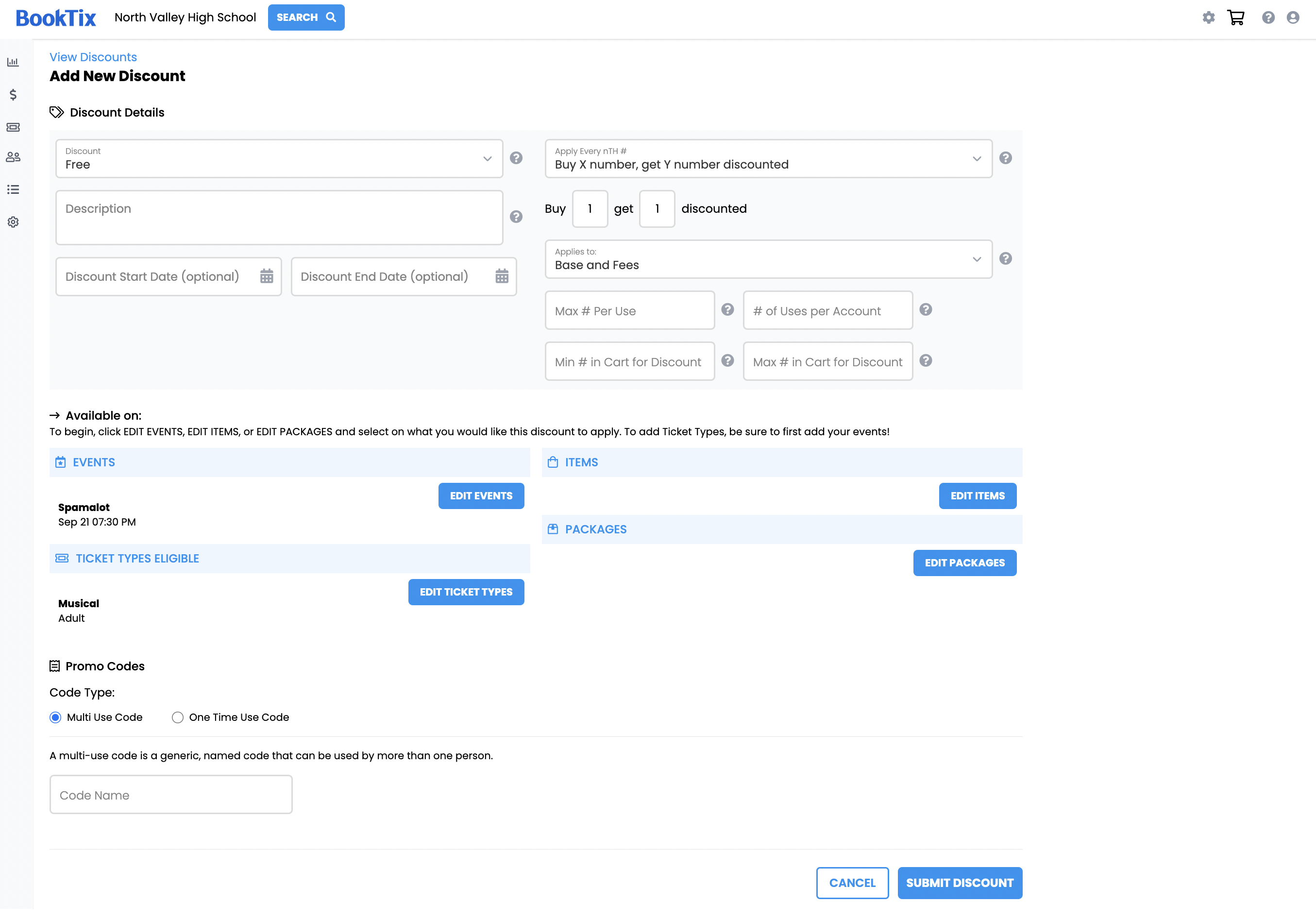The image size is (1316, 920).
Task: Open the dollar sign sidebar icon
Action: coord(13,95)
